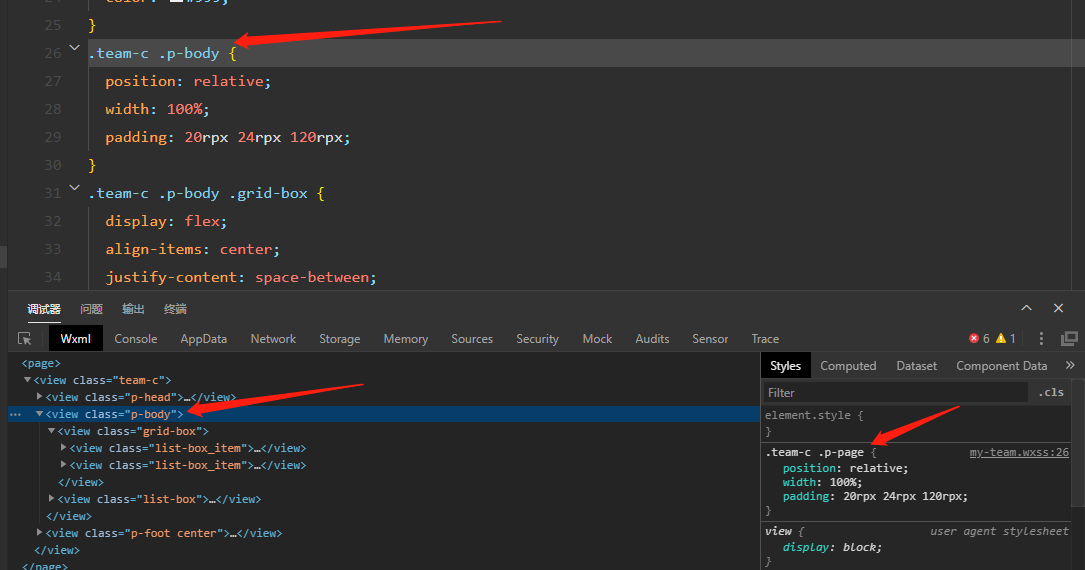Viewport: 1085px width, 570px height.
Task: Expand the p-foot center node
Action: pyautogui.click(x=39, y=532)
